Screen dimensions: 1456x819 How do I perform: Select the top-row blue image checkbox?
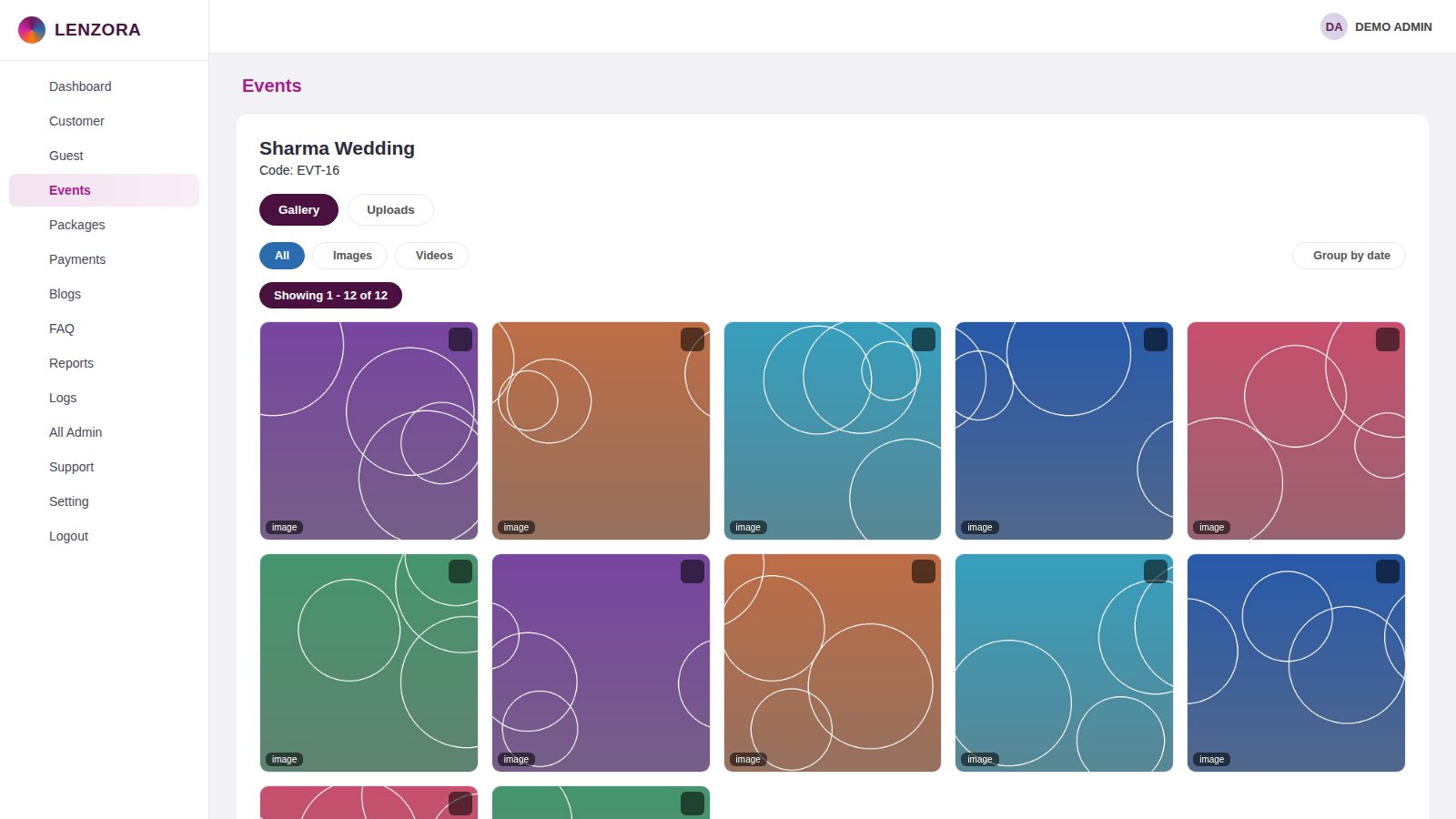pyautogui.click(x=1156, y=339)
